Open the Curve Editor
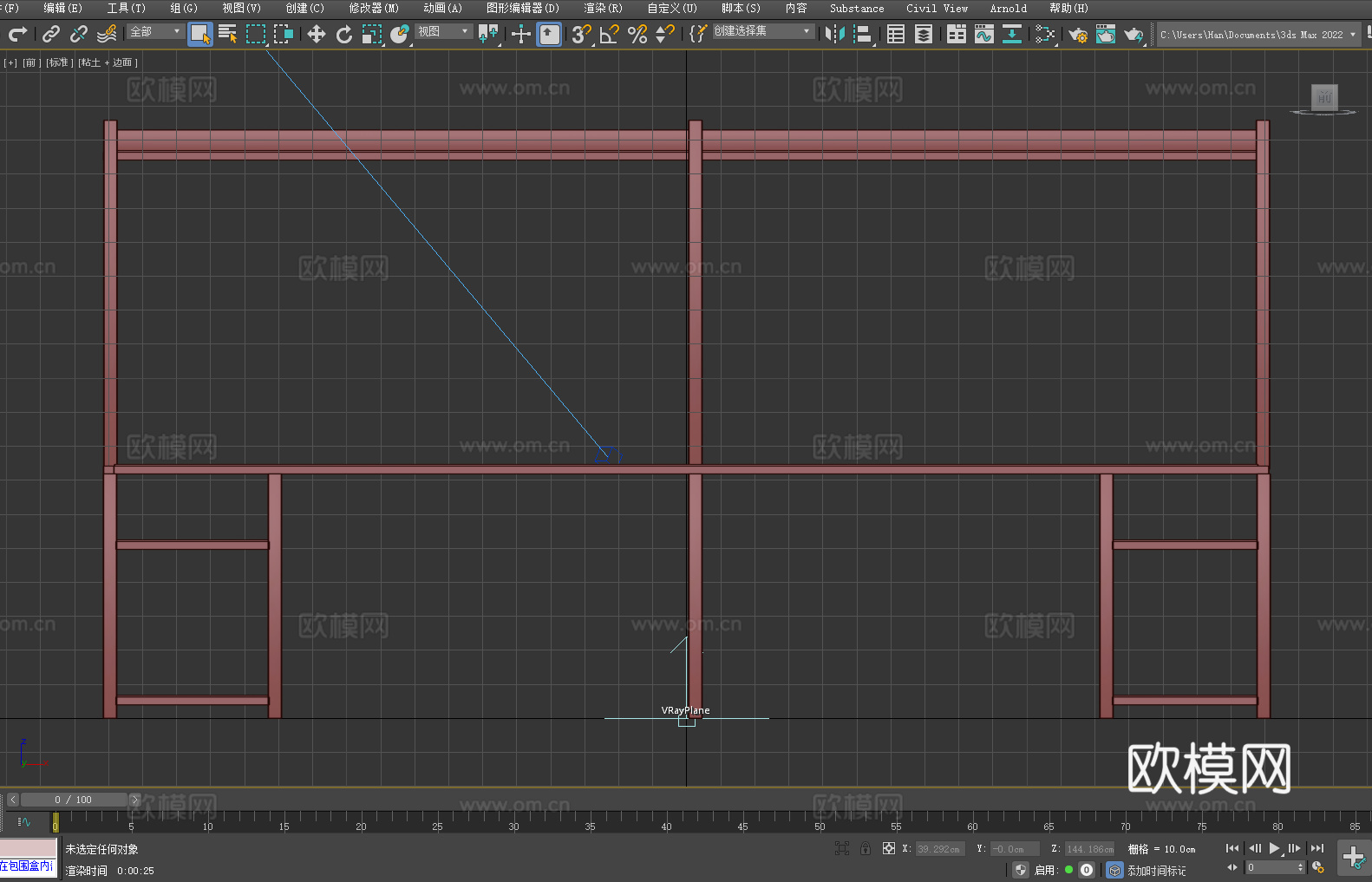Screen dimensions: 1372x882 [984, 34]
